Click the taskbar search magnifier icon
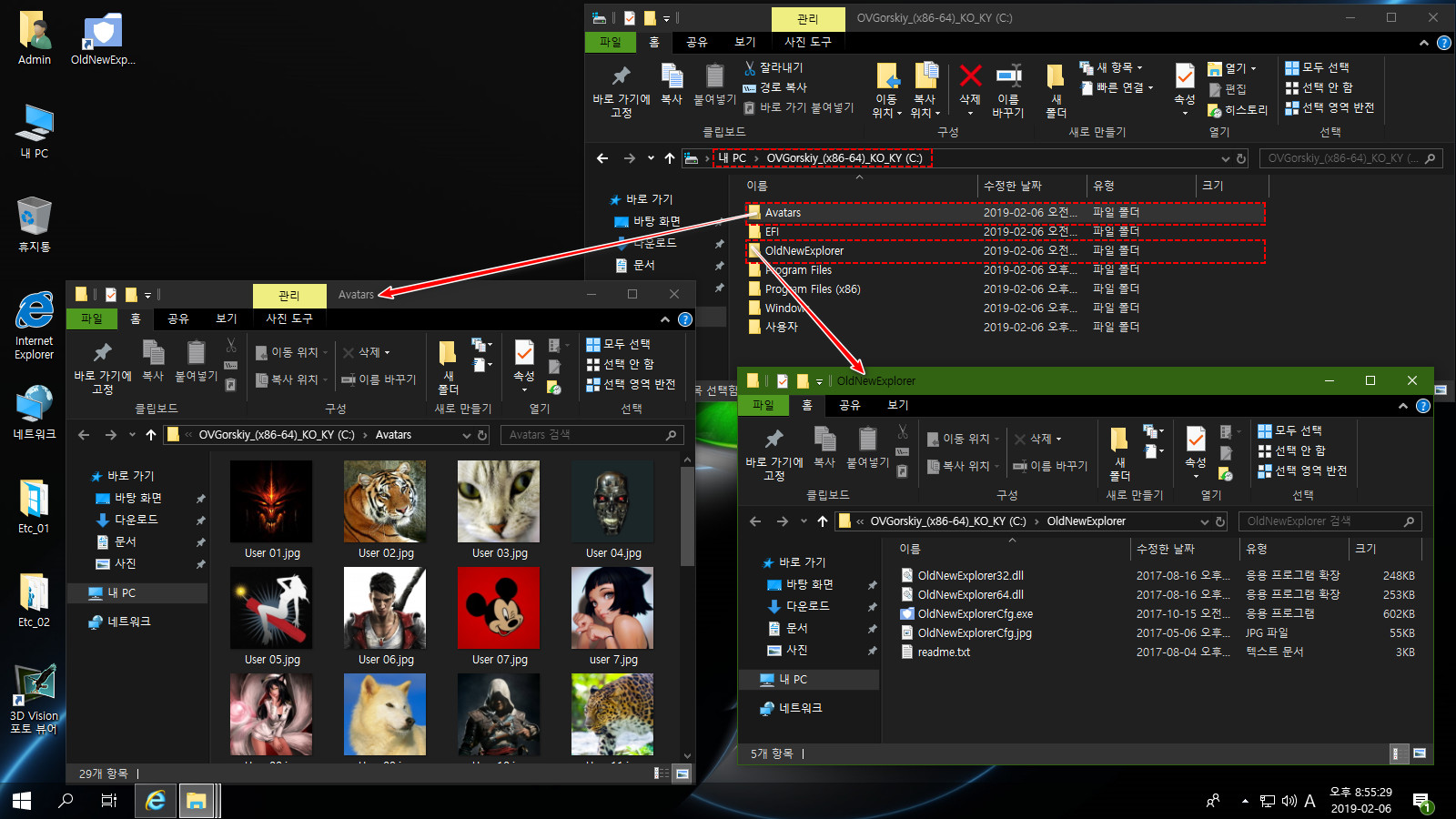 click(x=66, y=801)
